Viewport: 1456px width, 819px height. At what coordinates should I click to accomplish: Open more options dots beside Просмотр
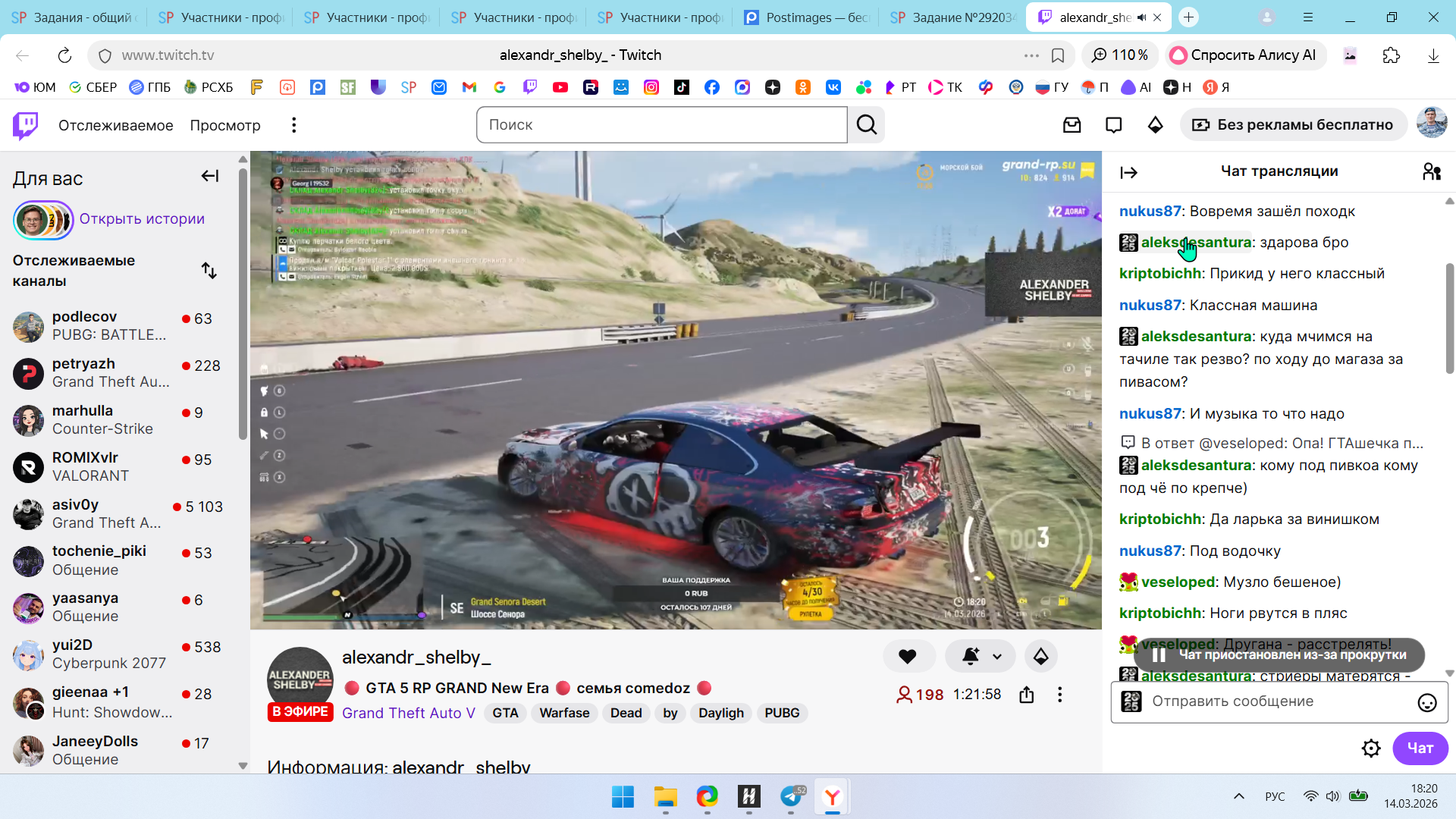pos(293,125)
